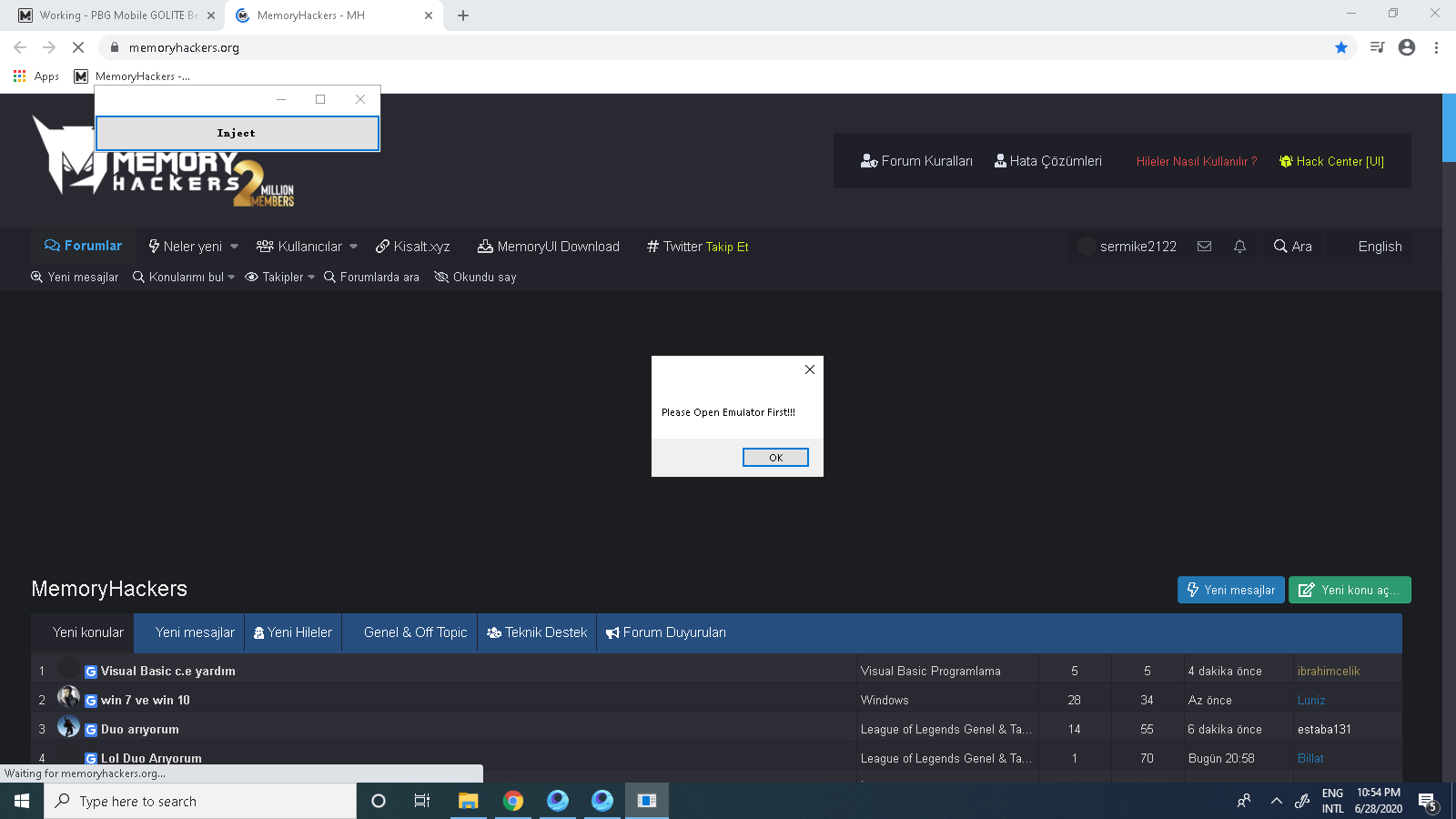Open Kullanıcılar menu item
This screenshot has height=819, width=1456.
pyautogui.click(x=299, y=247)
